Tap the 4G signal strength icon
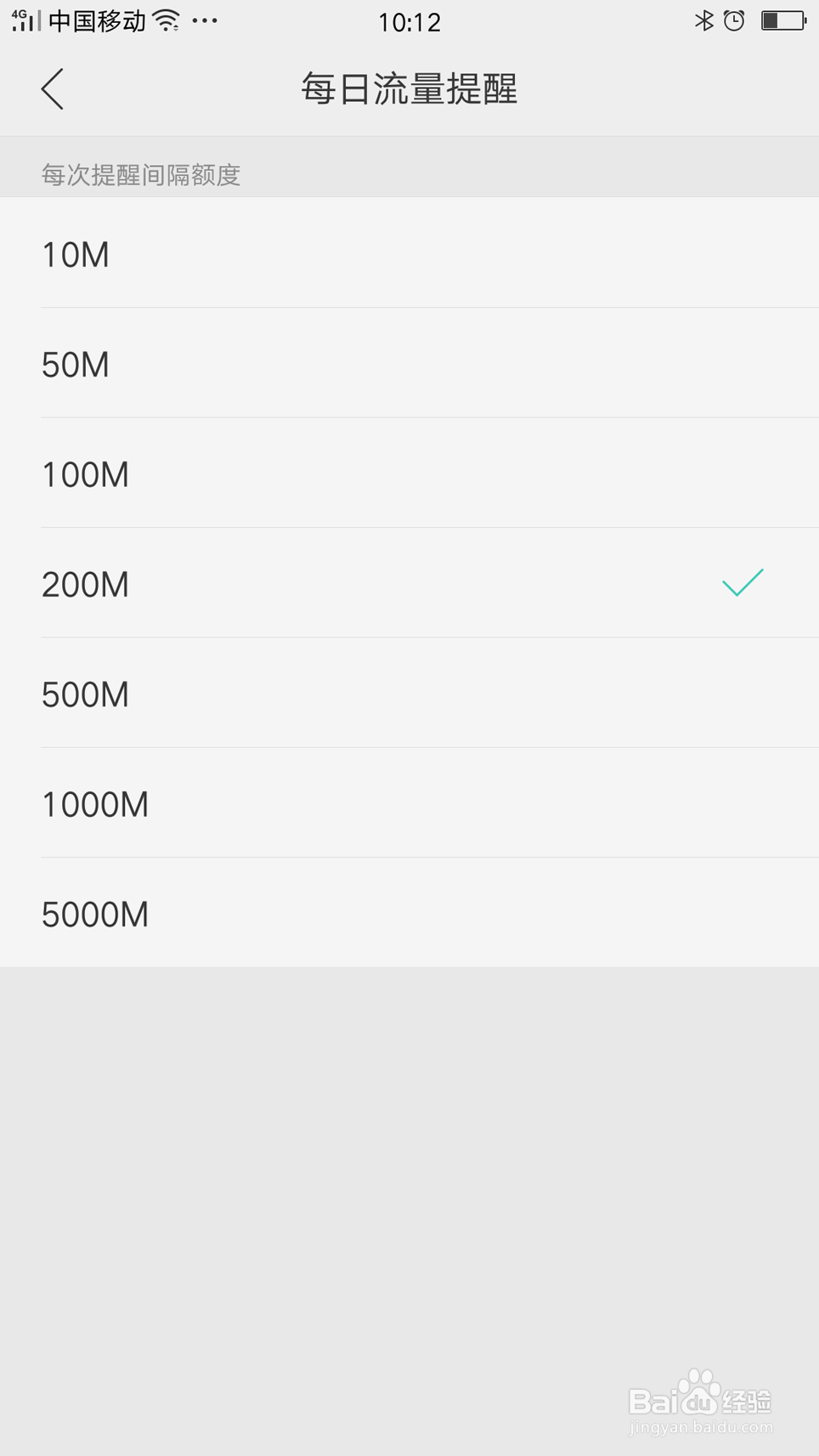 click(x=25, y=20)
